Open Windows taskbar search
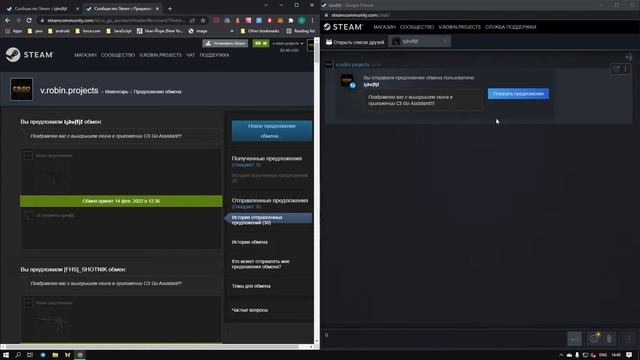640x360 pixels. pos(18,355)
